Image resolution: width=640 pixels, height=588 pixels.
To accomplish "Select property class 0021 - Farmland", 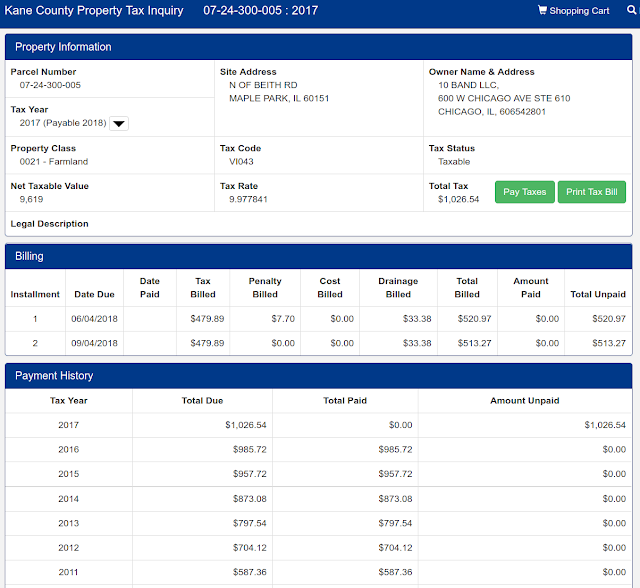I will pyautogui.click(x=54, y=162).
